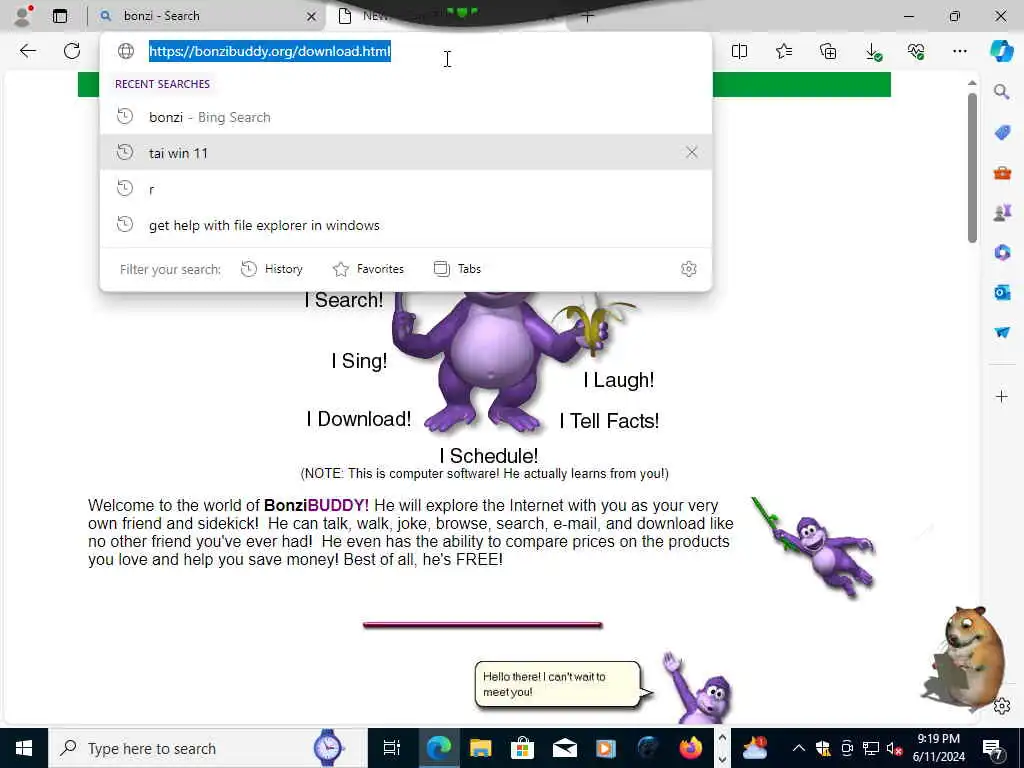1024x768 pixels.
Task: Open File Explorer from taskbar
Action: 481,748
